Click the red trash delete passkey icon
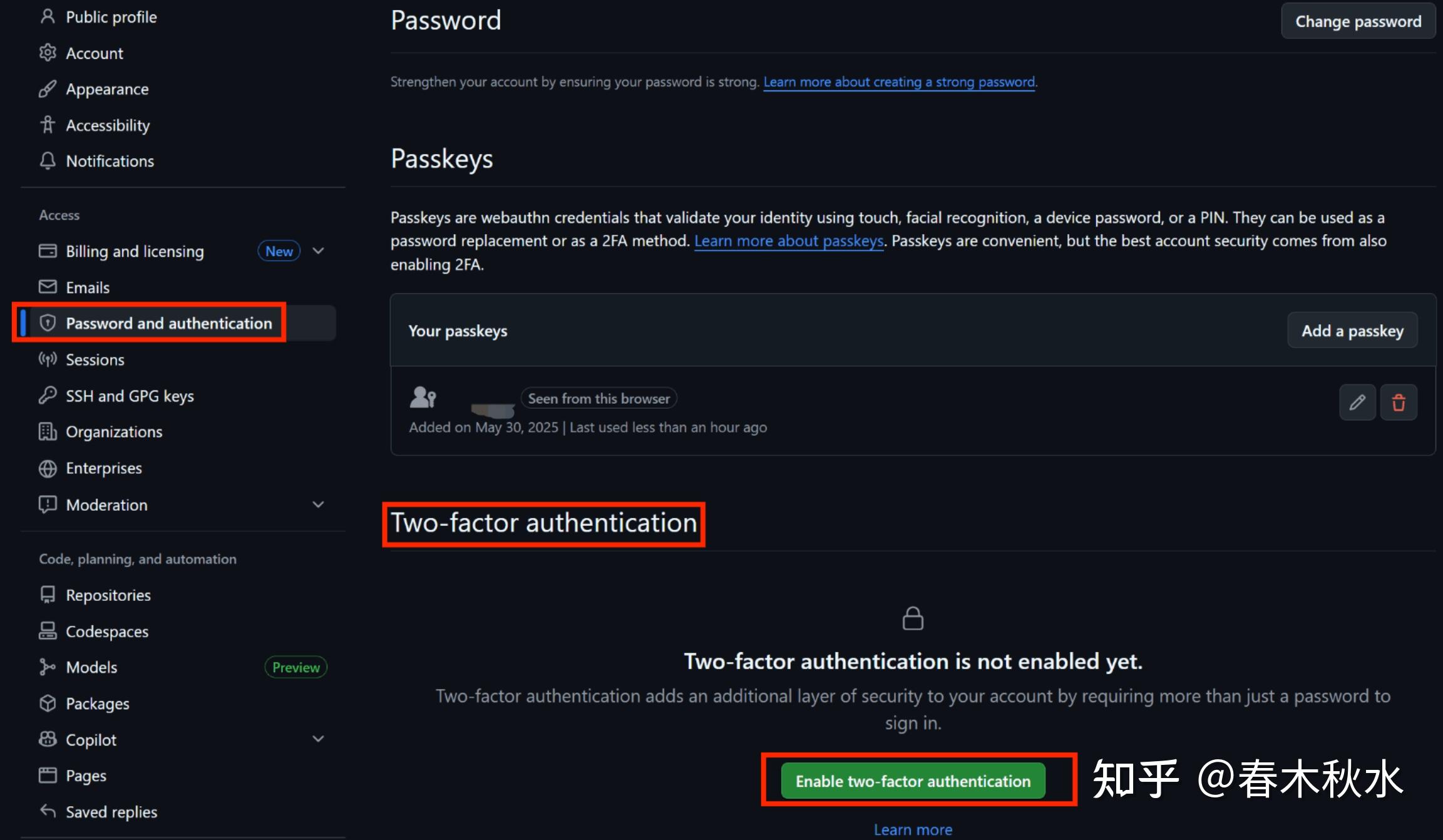Viewport: 1443px width, 840px height. pyautogui.click(x=1398, y=402)
